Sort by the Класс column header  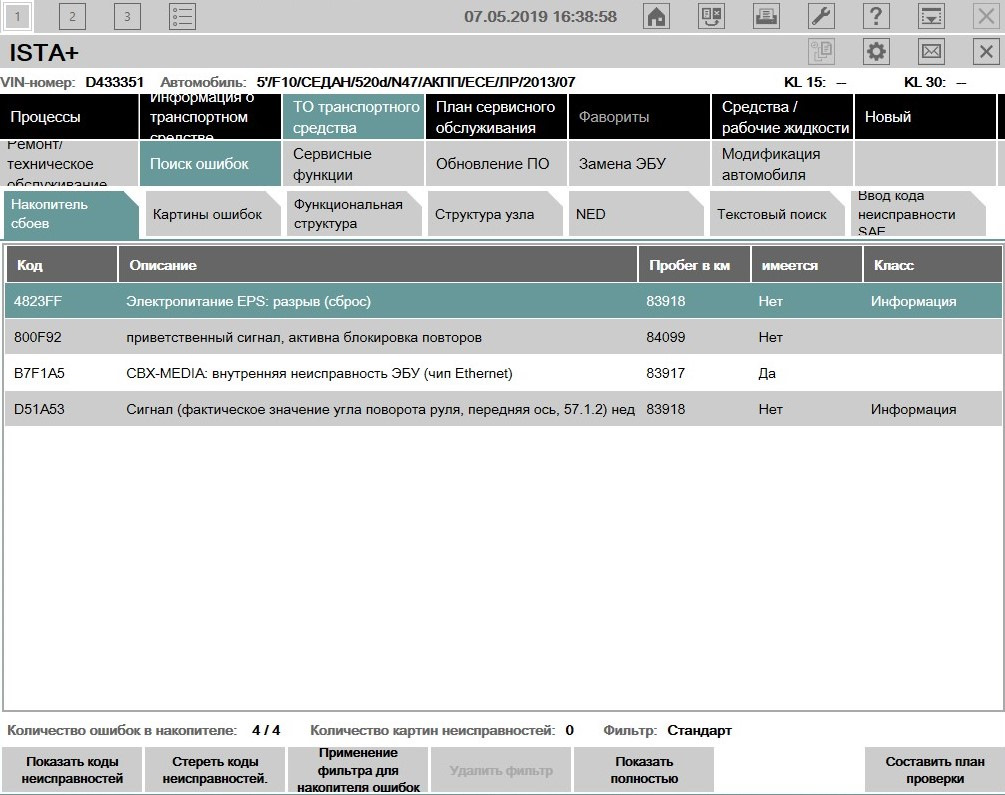point(933,265)
